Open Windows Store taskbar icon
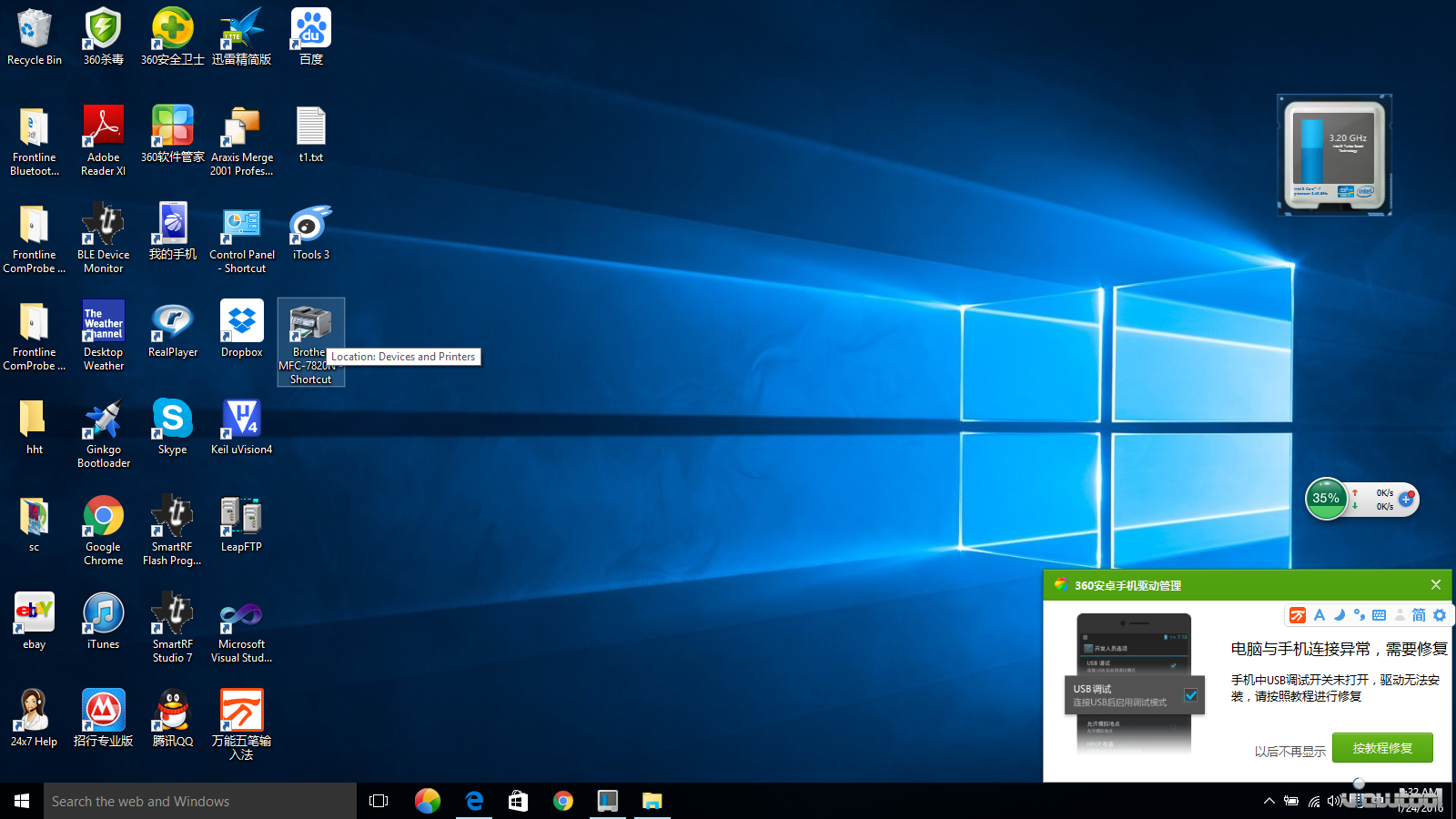The height and width of the screenshot is (819, 1456). [518, 801]
